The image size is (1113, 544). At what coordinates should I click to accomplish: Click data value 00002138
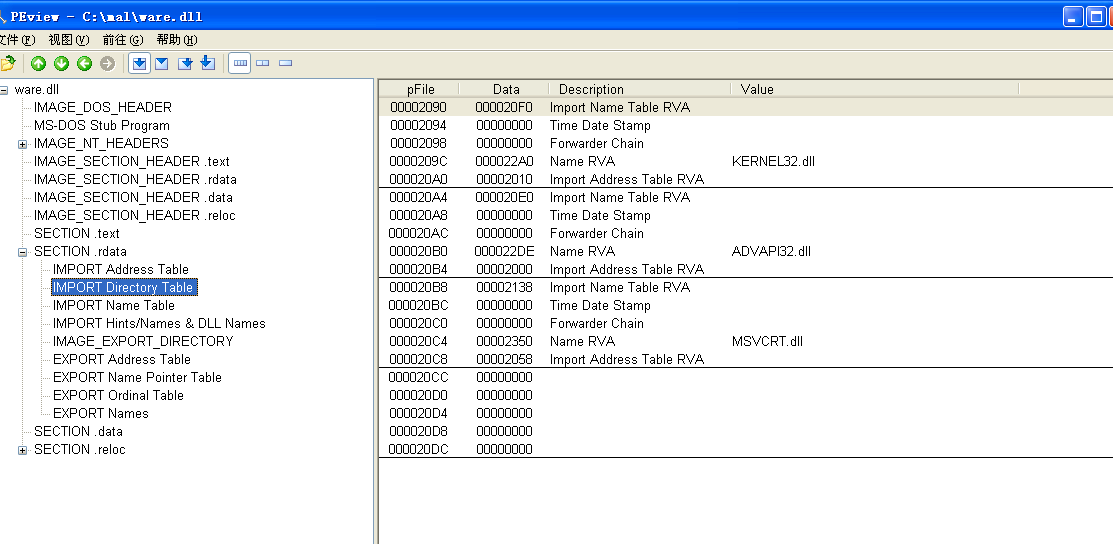(x=504, y=288)
